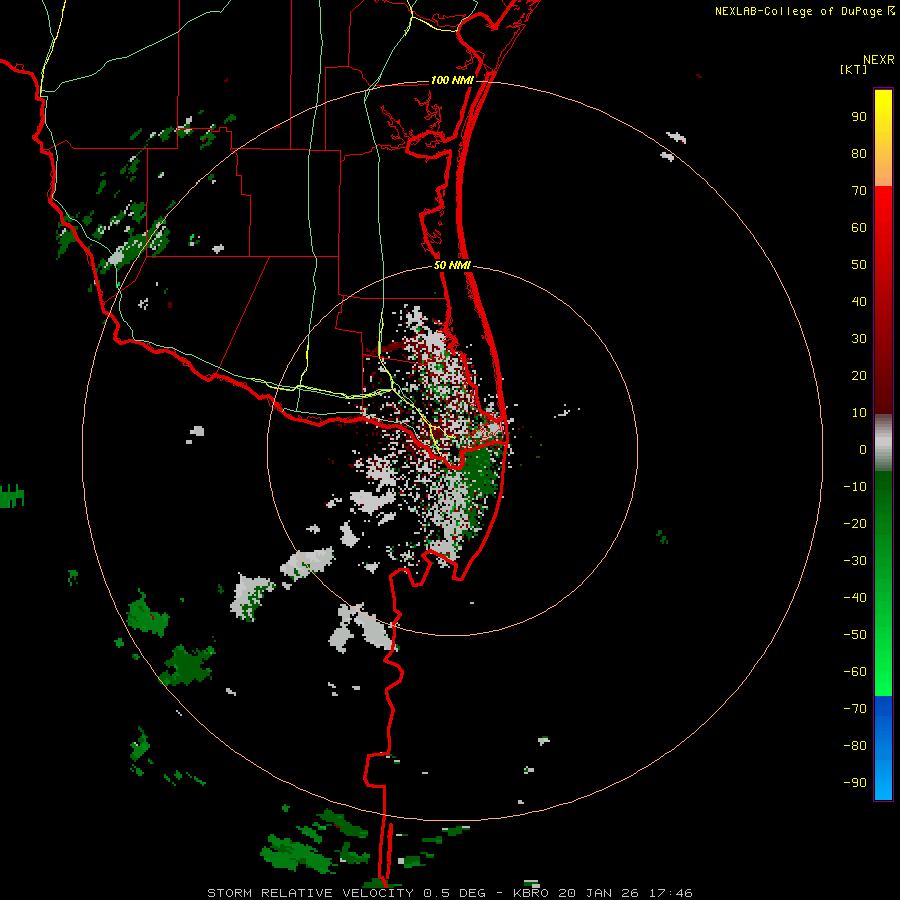Click the -10 value on the velocity scale

click(x=855, y=487)
